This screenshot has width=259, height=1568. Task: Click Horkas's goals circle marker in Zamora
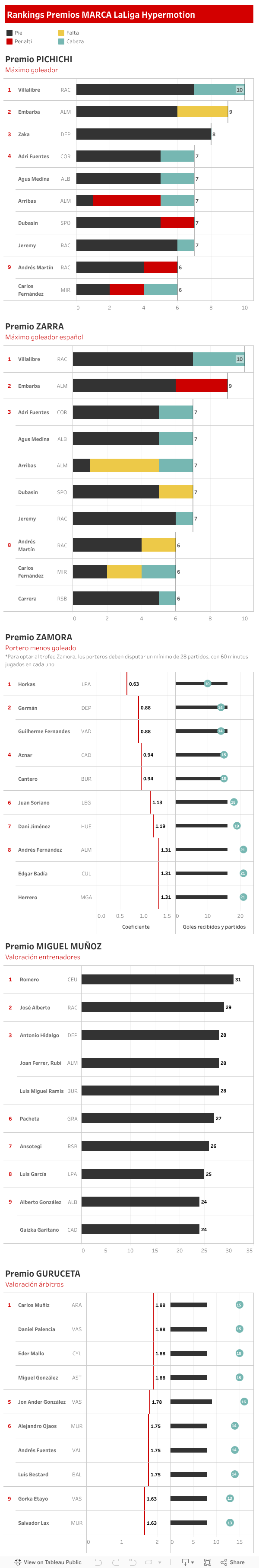pyautogui.click(x=207, y=683)
